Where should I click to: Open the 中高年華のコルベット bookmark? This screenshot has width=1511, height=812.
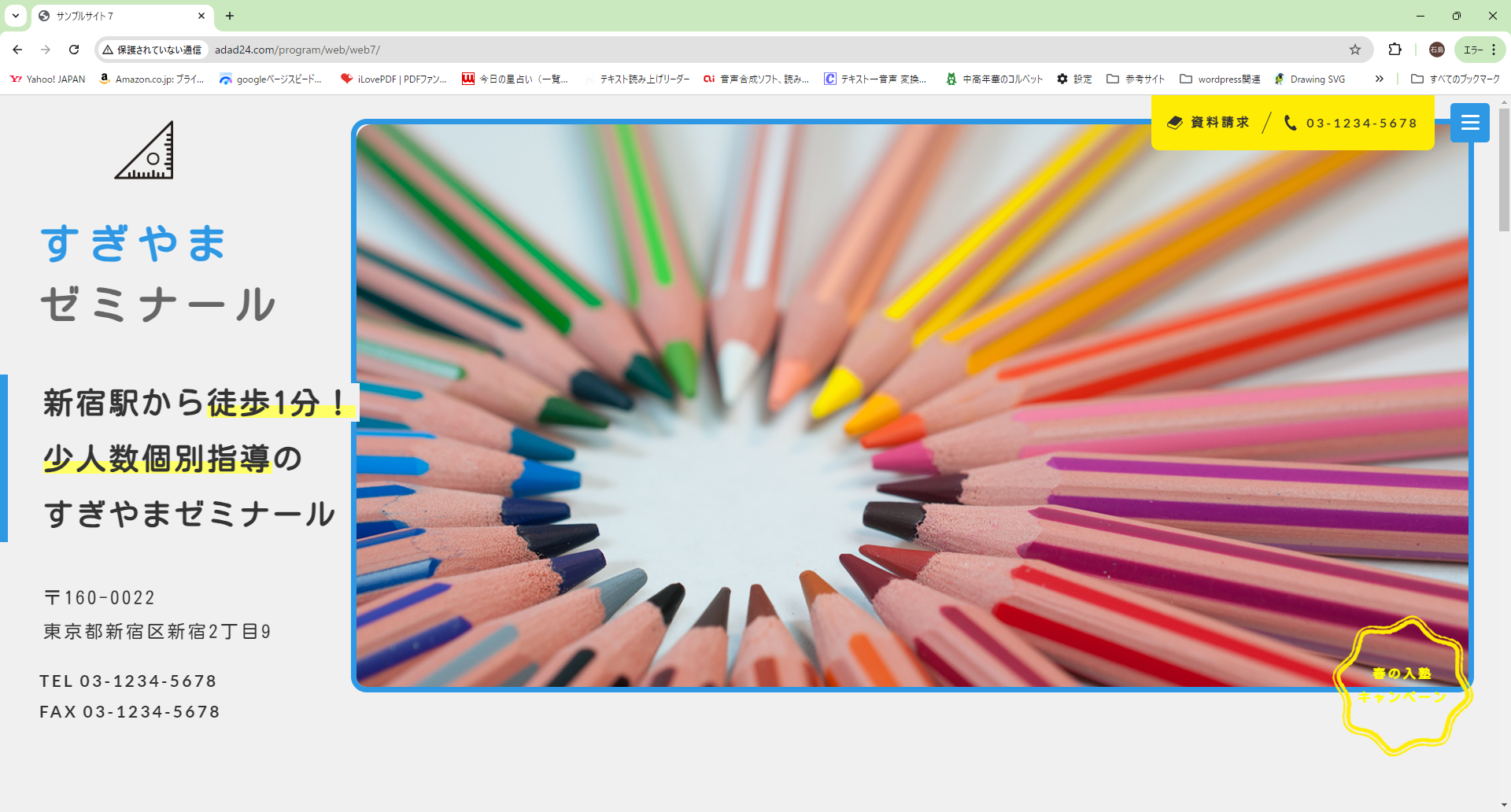coord(995,79)
